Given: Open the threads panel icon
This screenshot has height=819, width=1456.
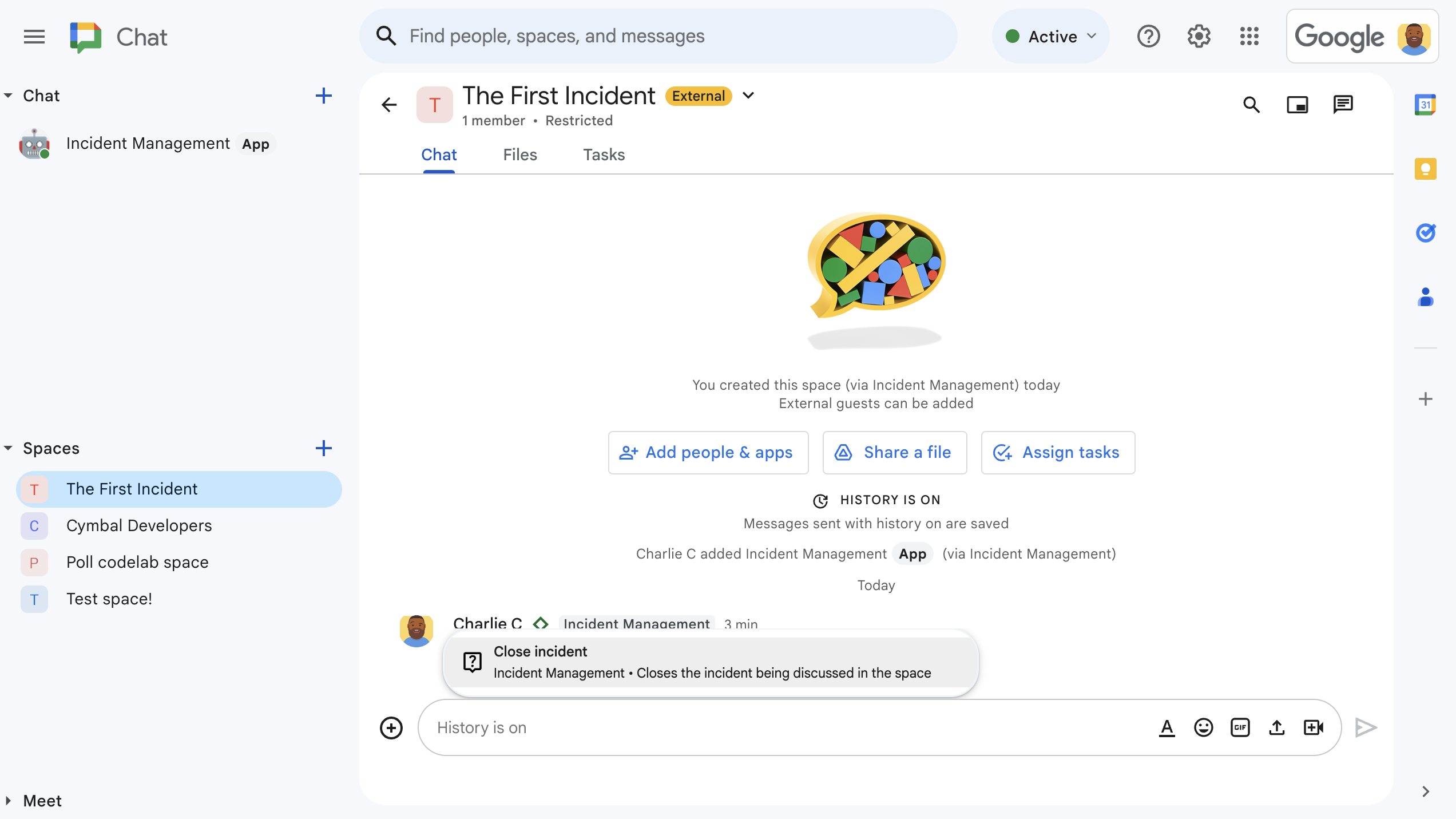Looking at the screenshot, I should point(1342,105).
